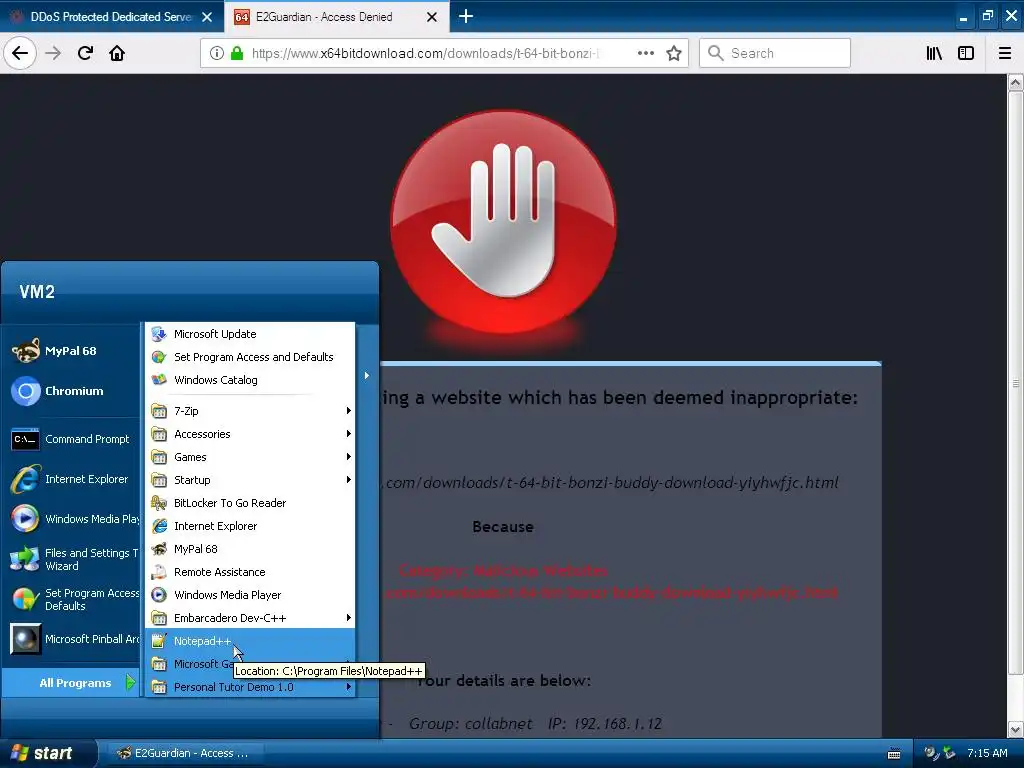This screenshot has height=768, width=1024.
Task: Click the red stop hand image
Action: 504,222
